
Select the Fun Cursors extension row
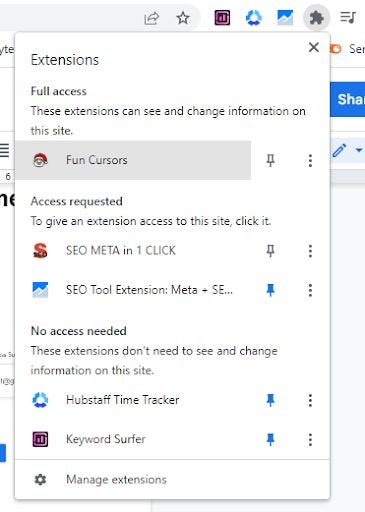click(133, 160)
